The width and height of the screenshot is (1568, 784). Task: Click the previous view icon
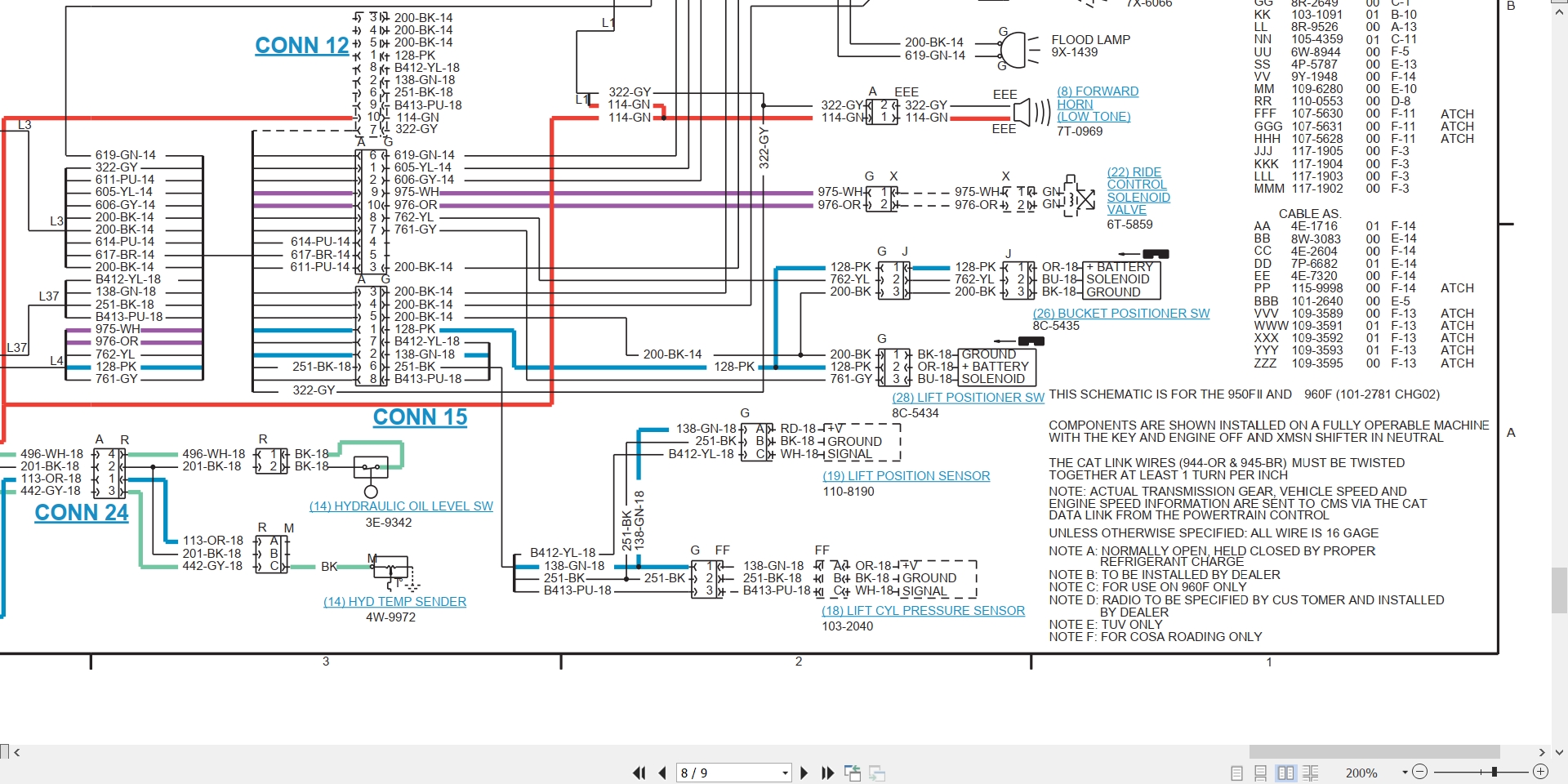coord(853,773)
